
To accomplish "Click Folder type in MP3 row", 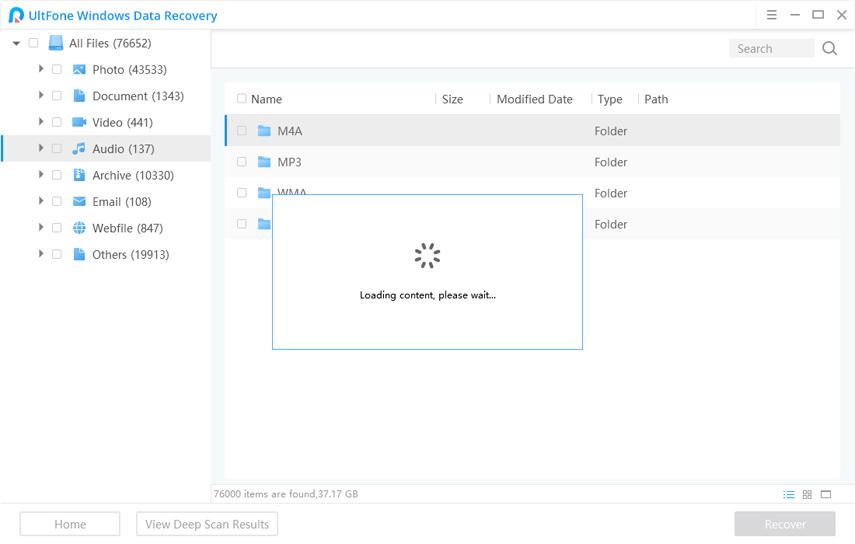I will [611, 162].
